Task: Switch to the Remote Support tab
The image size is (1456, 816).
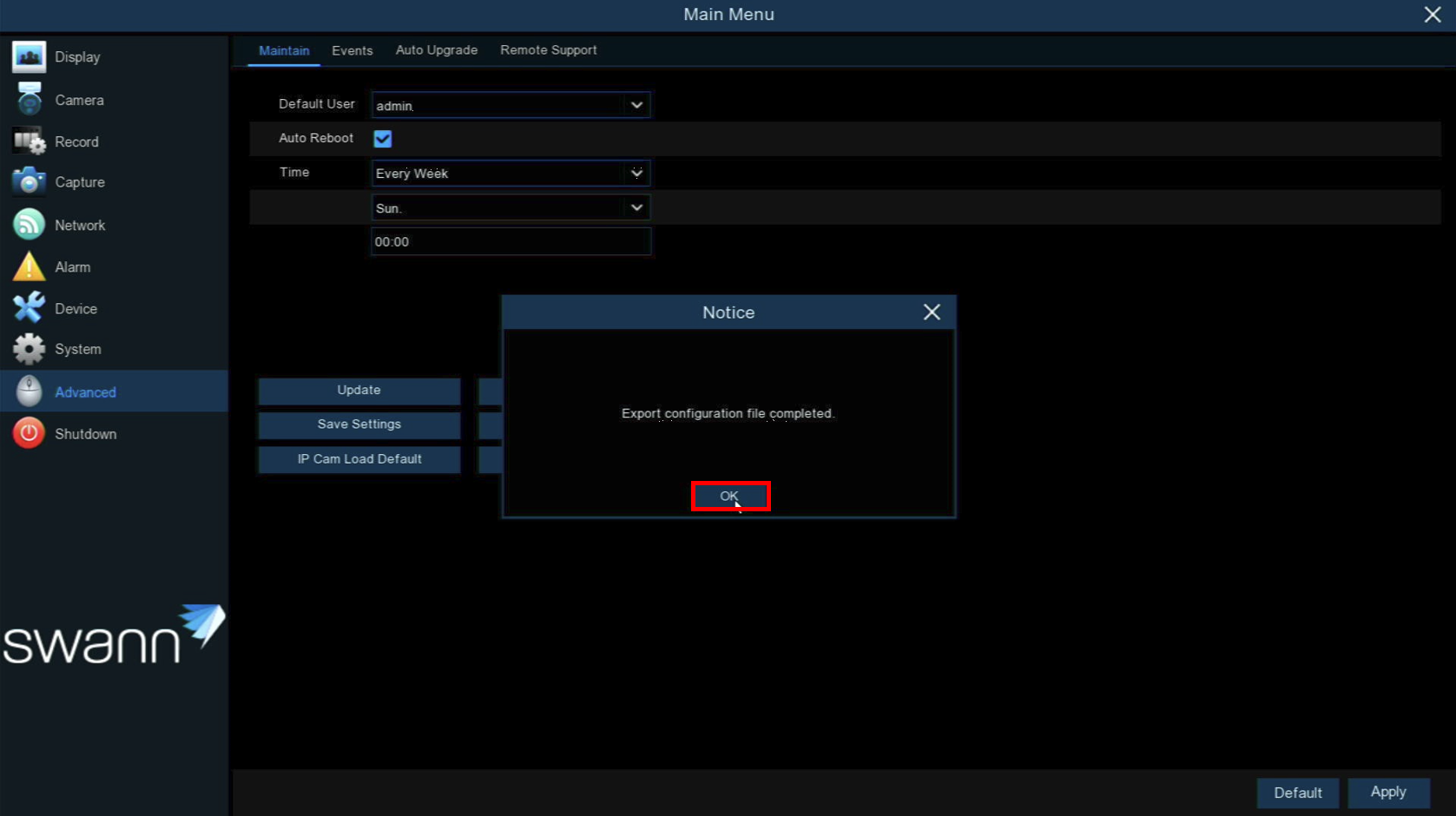Action: pyautogui.click(x=549, y=50)
